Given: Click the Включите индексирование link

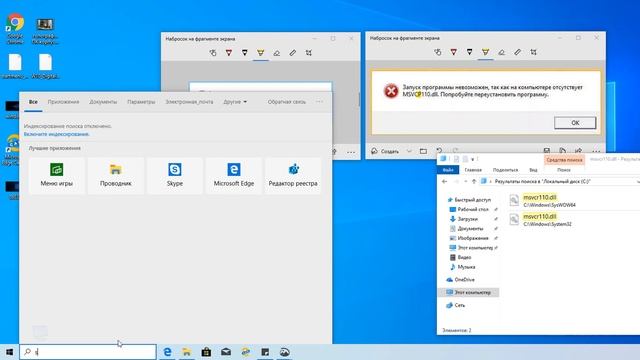Looking at the screenshot, I should coord(56,134).
